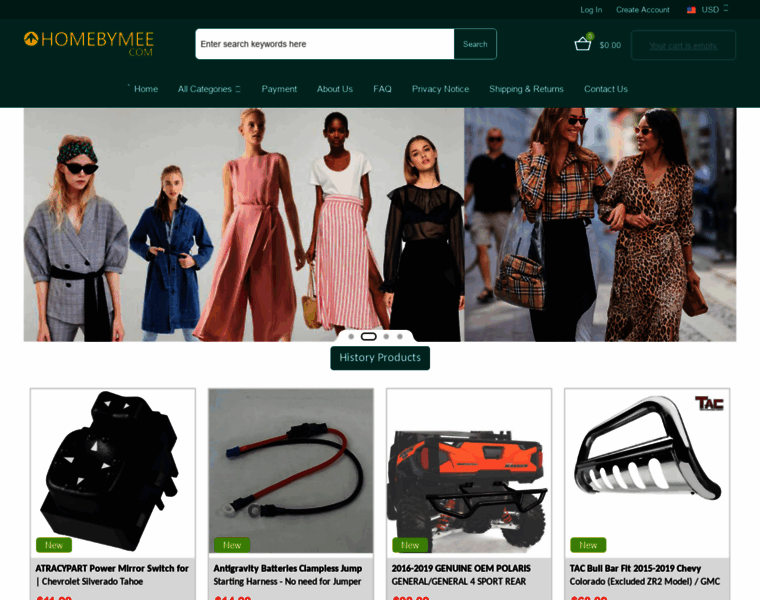Click the New badge on TAC bull bar
The width and height of the screenshot is (760, 600).
[588, 545]
